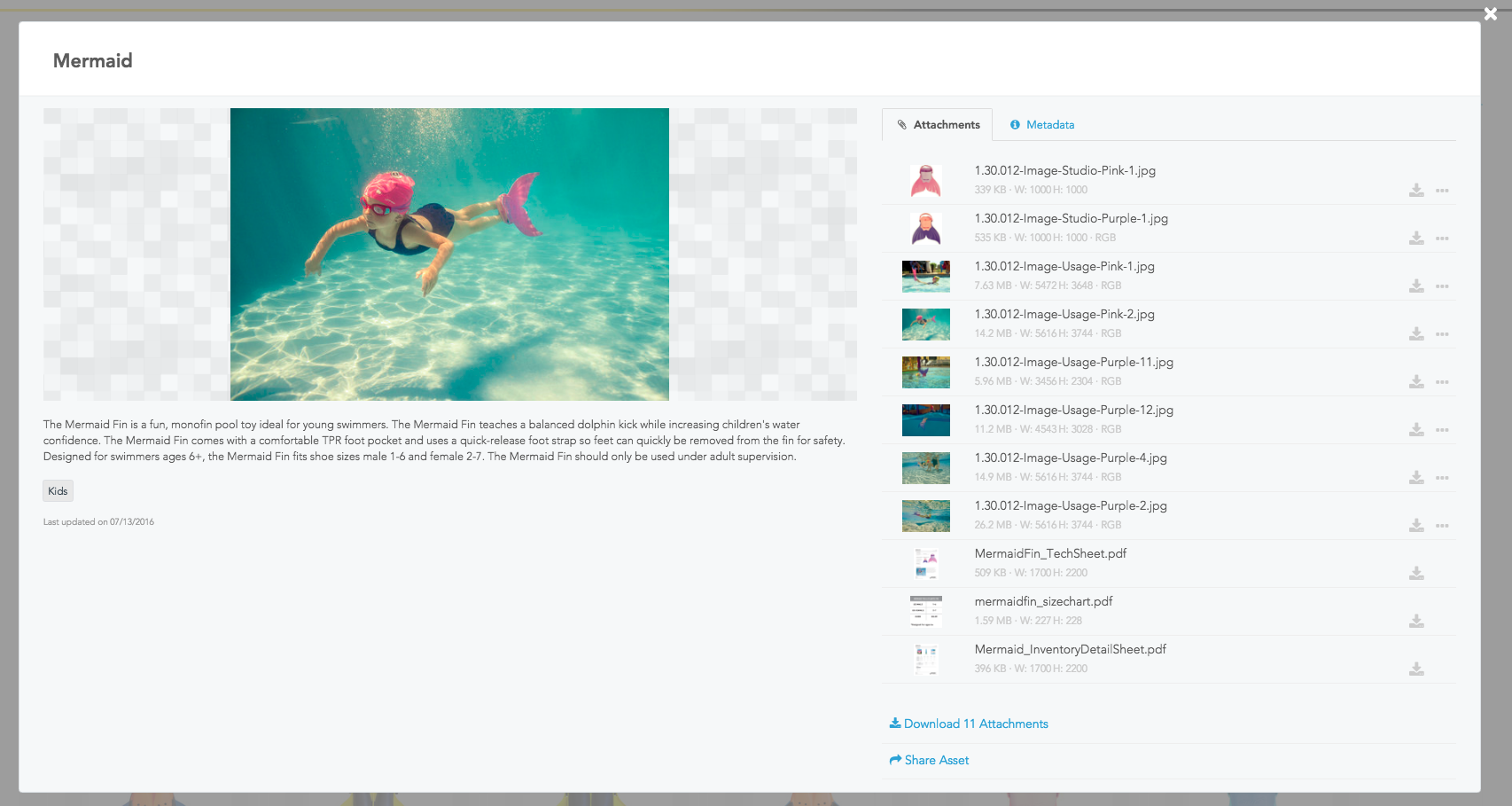Viewport: 1512px width, 806px height.
Task: Select file name 1.30.012-Image-Usage-Purple-12.jpg
Action: [1074, 410]
